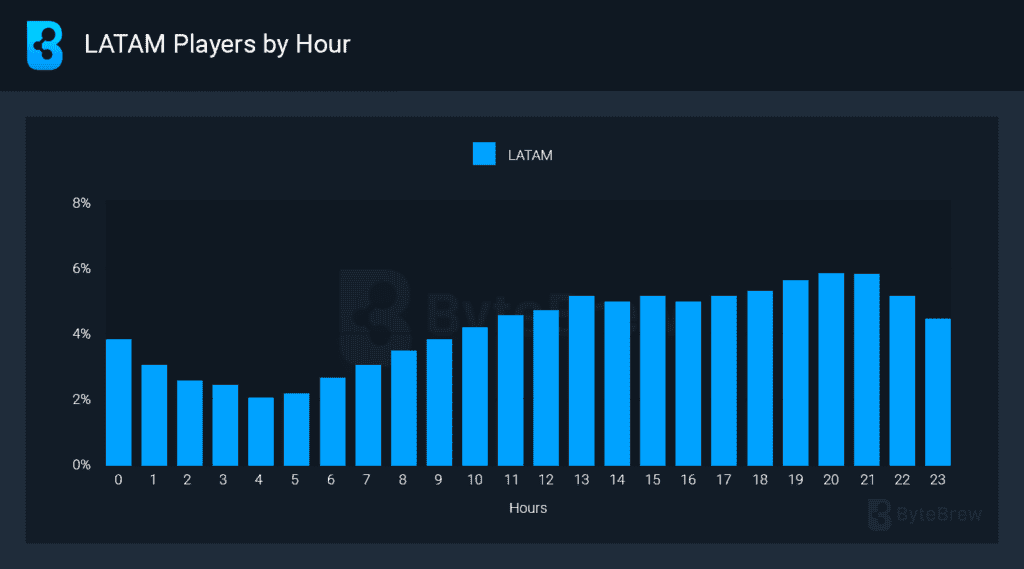Screen dimensions: 1024x569
Task: Click the bar for hour 21
Action: [x=866, y=369]
